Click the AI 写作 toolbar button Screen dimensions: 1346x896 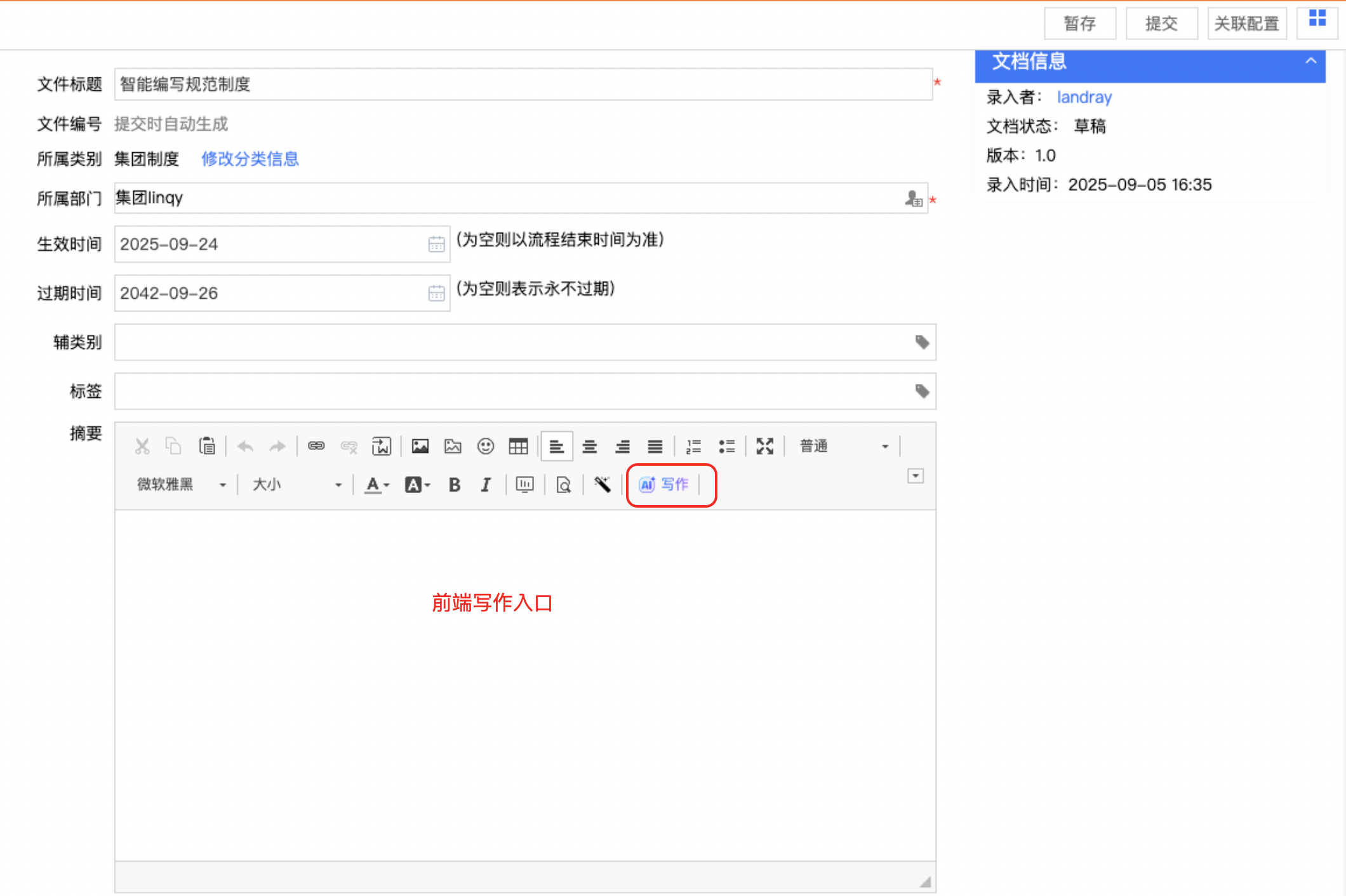point(664,485)
